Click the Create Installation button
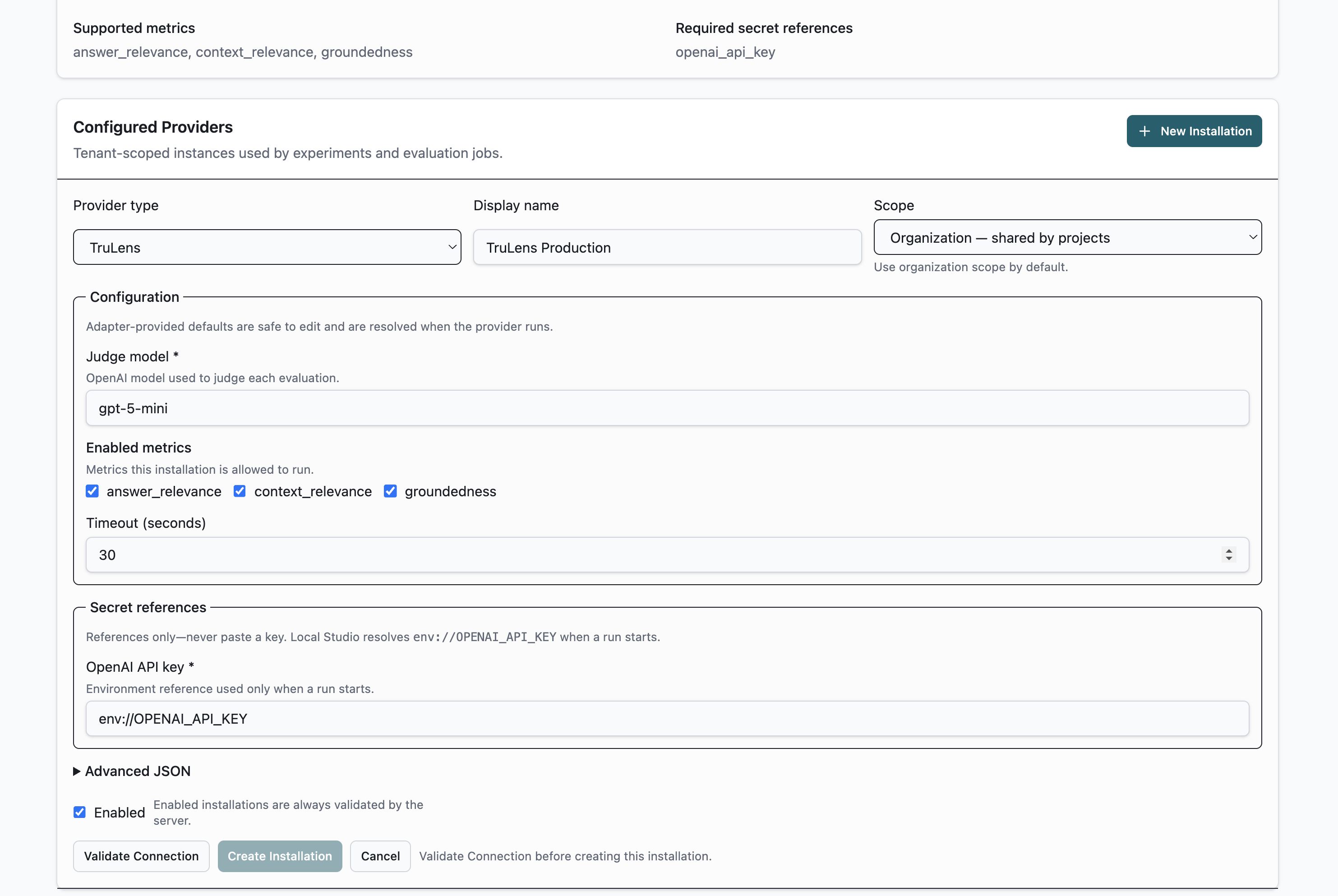Screen dimensions: 1338x896 [x=280, y=856]
